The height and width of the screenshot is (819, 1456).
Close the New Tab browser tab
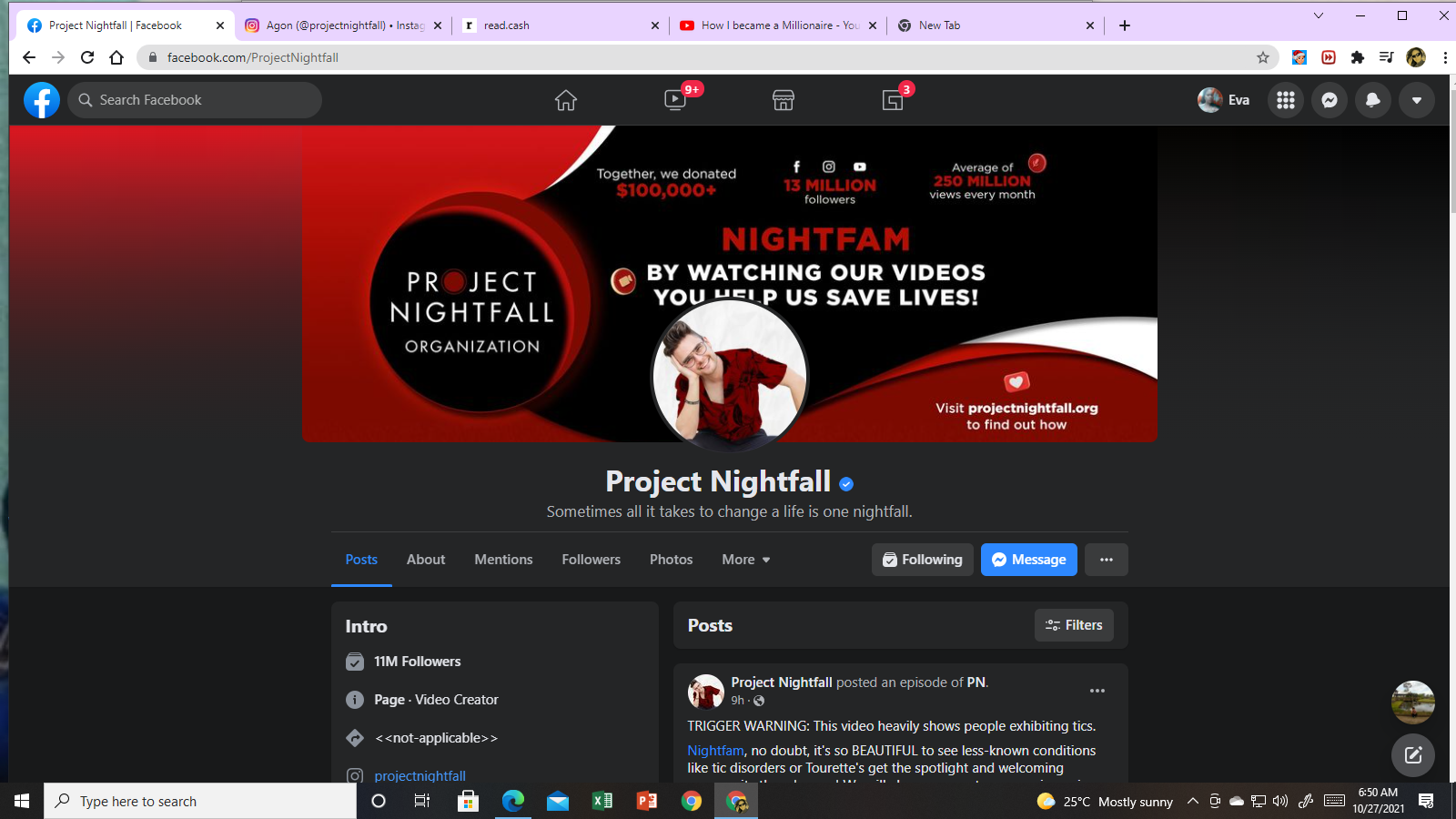click(x=1090, y=25)
